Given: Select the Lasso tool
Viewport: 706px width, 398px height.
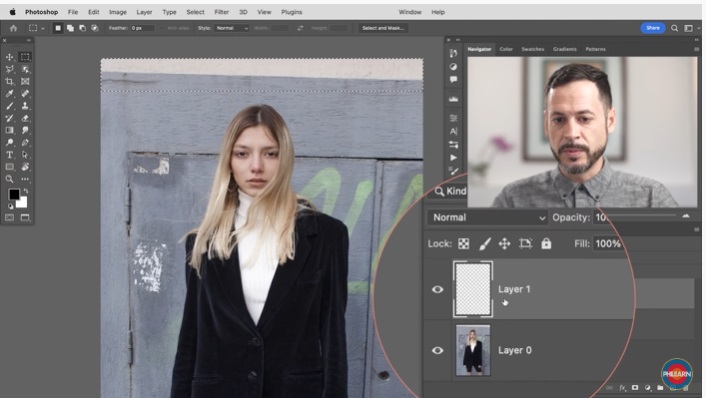Looking at the screenshot, I should pyautogui.click(x=9, y=69).
